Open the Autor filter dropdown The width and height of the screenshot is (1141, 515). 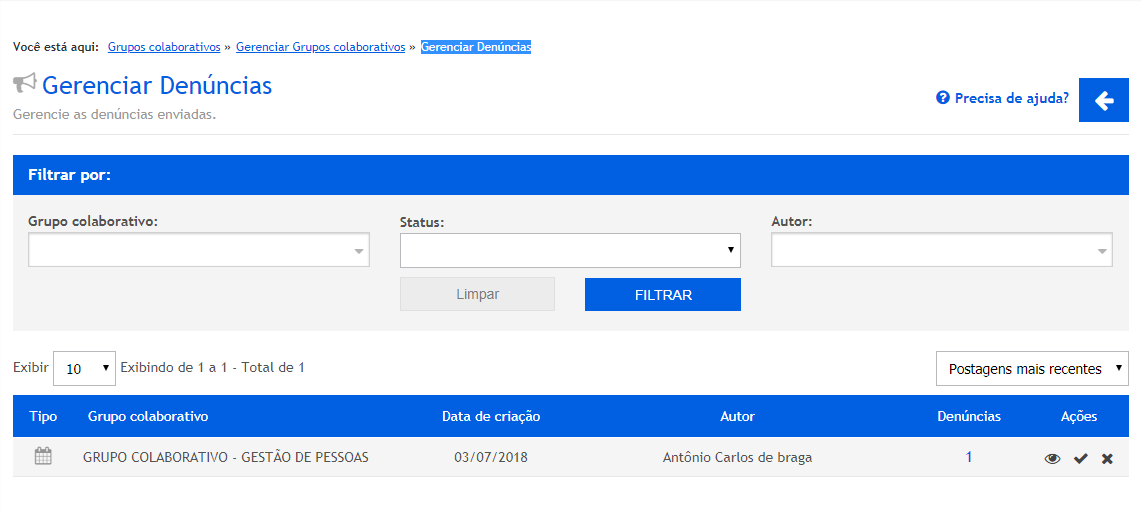[x=941, y=250]
